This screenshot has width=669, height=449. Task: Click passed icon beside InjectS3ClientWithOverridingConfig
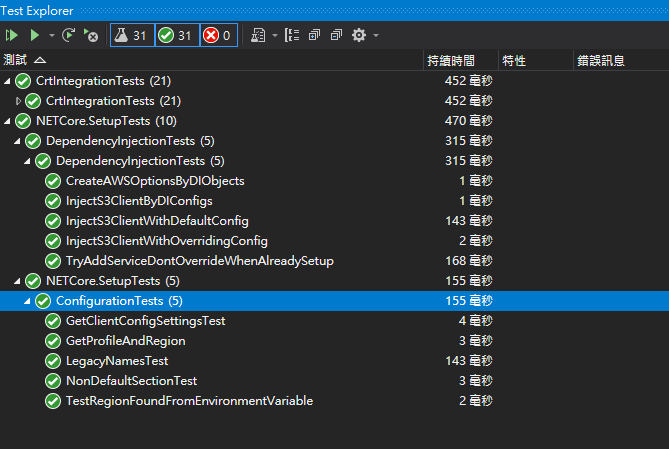point(53,241)
